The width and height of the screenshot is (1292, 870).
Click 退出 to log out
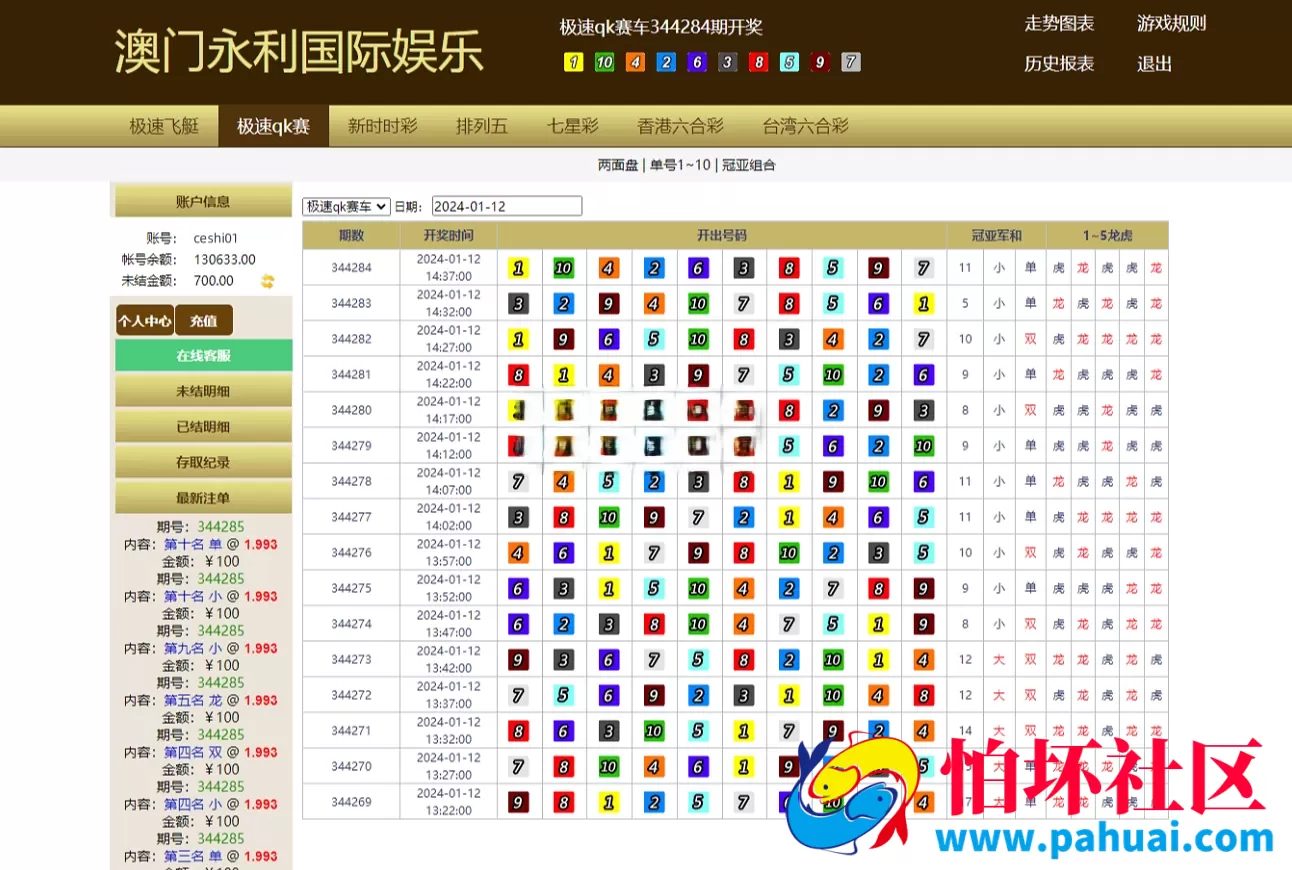tap(1154, 63)
